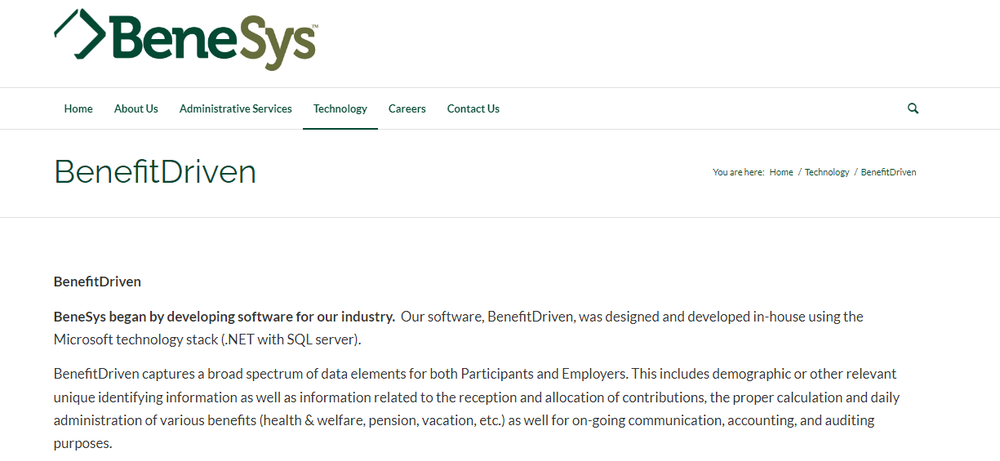
Task: Select the Technology navigation tab
Action: 340,109
